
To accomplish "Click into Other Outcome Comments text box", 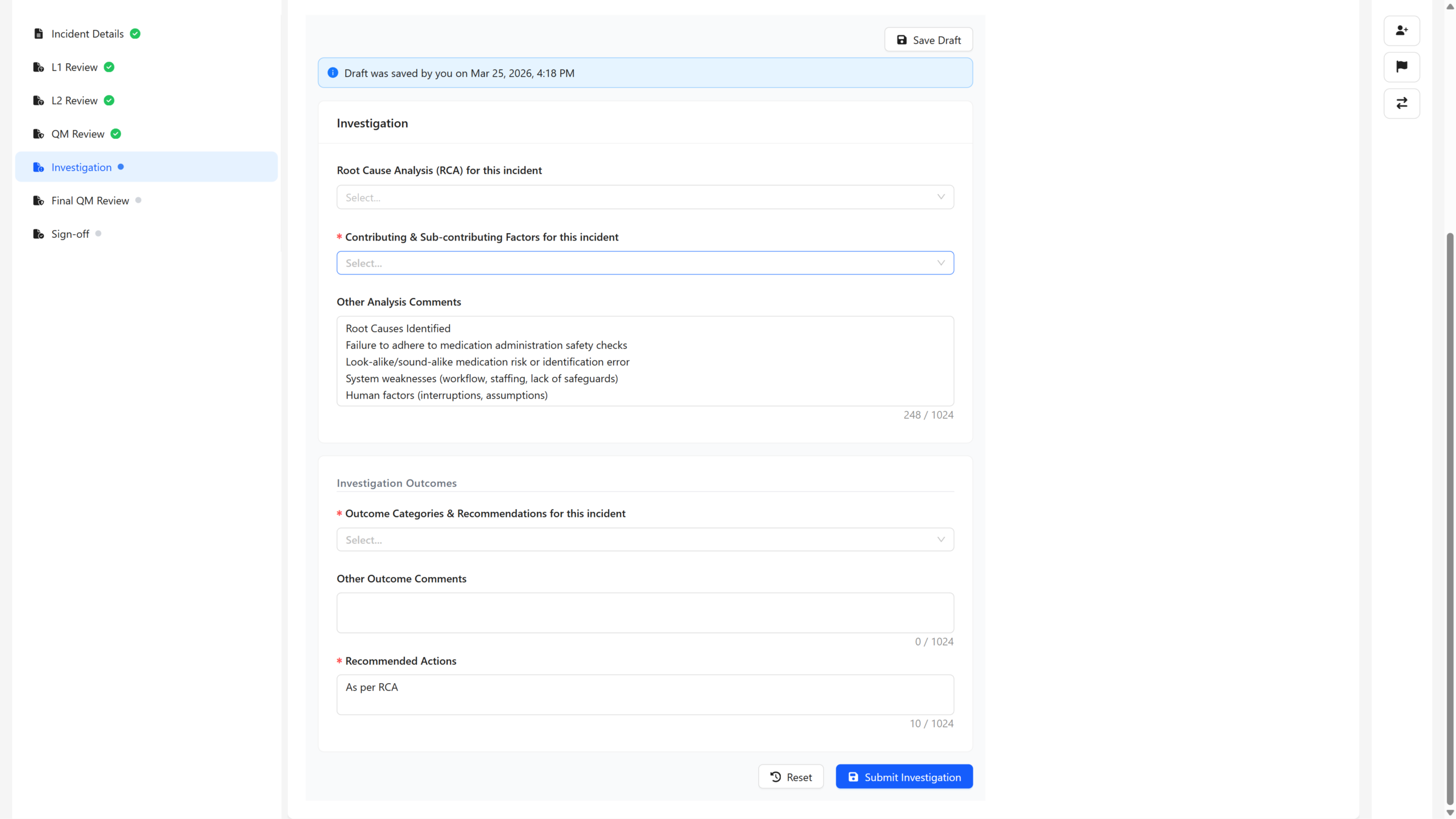I will pyautogui.click(x=644, y=613).
